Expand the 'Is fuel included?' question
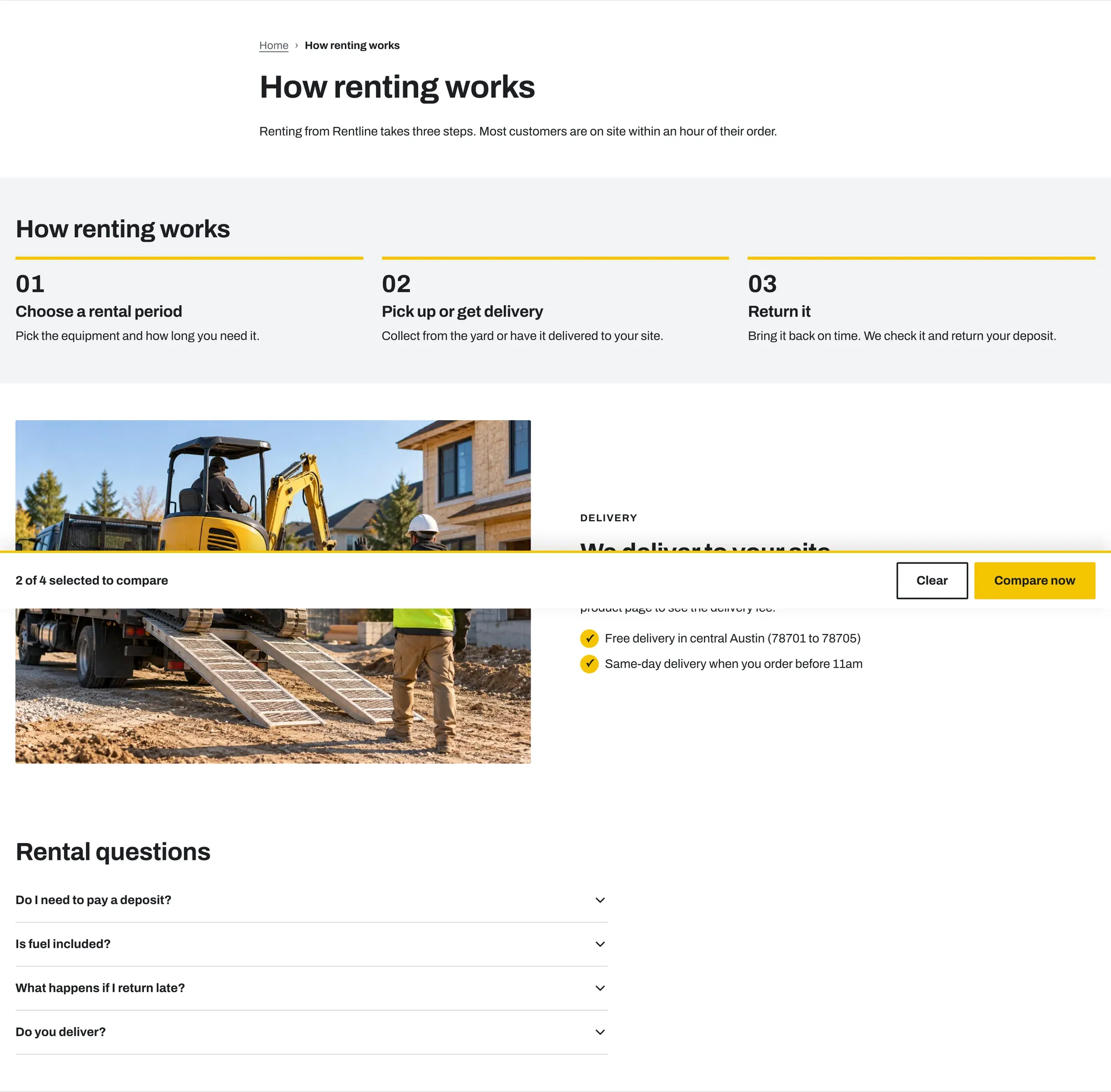 311,944
